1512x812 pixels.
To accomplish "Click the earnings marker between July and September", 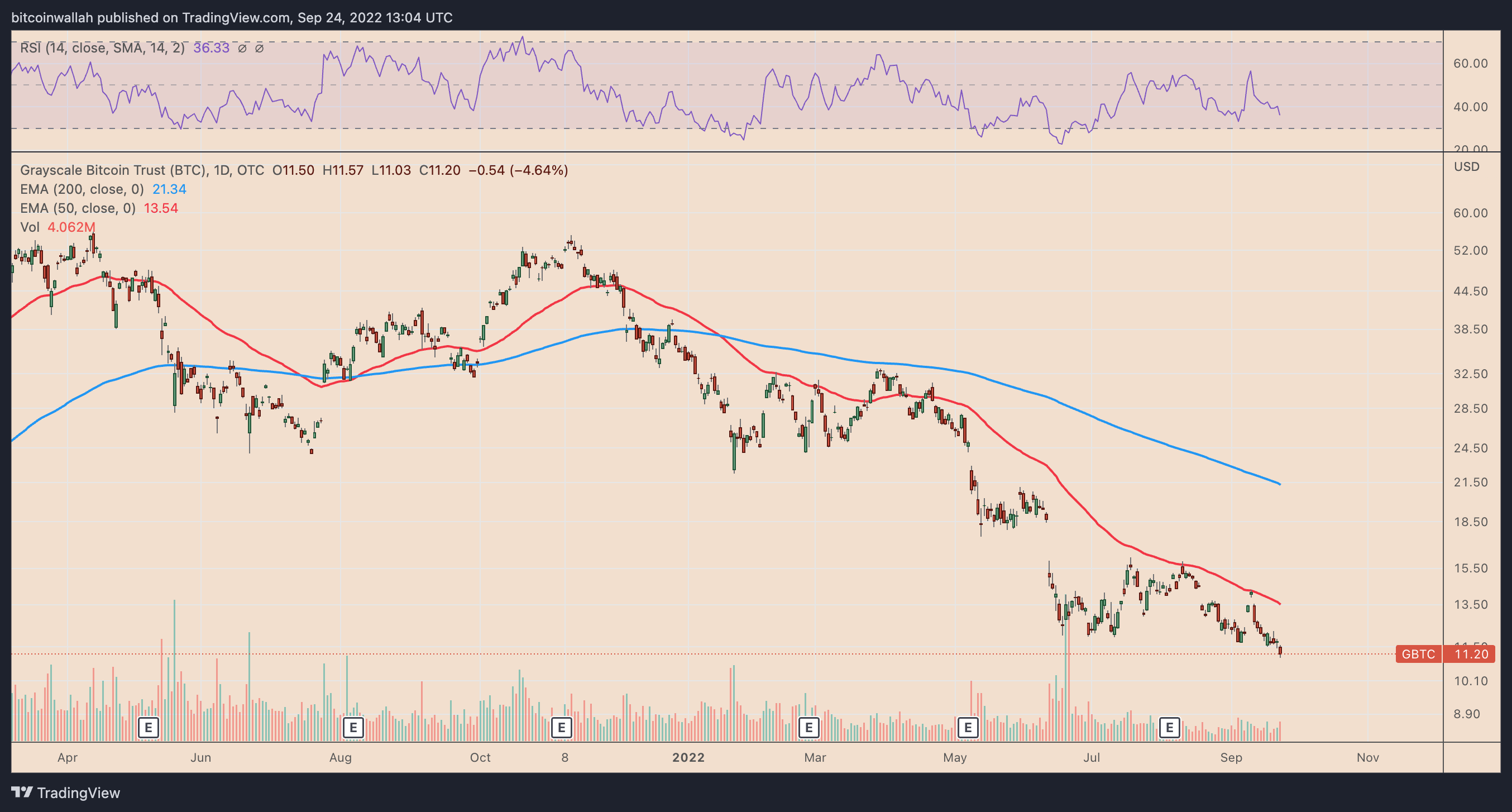I will [1169, 728].
